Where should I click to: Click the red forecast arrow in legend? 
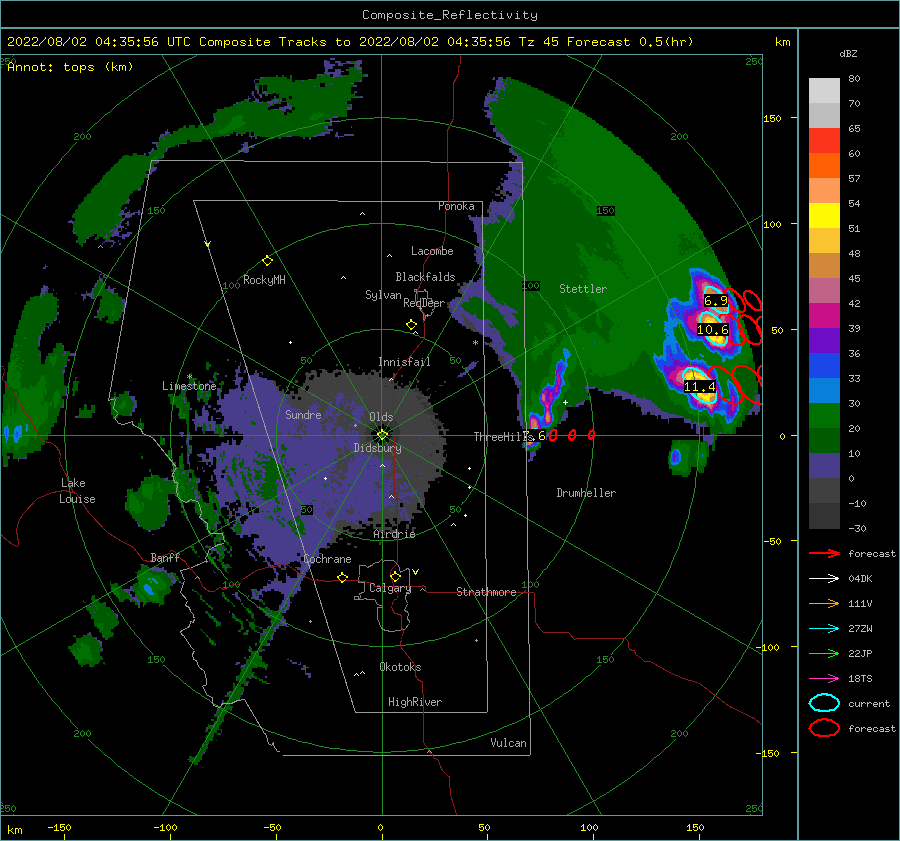click(824, 553)
